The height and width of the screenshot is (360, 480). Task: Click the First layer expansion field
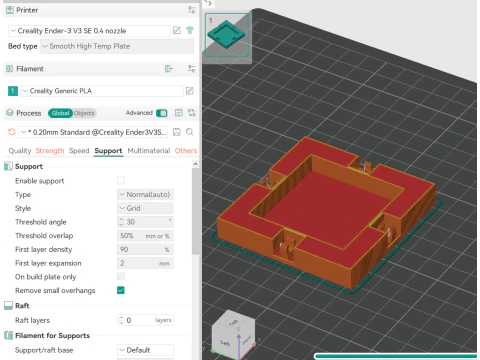pyautogui.click(x=145, y=263)
